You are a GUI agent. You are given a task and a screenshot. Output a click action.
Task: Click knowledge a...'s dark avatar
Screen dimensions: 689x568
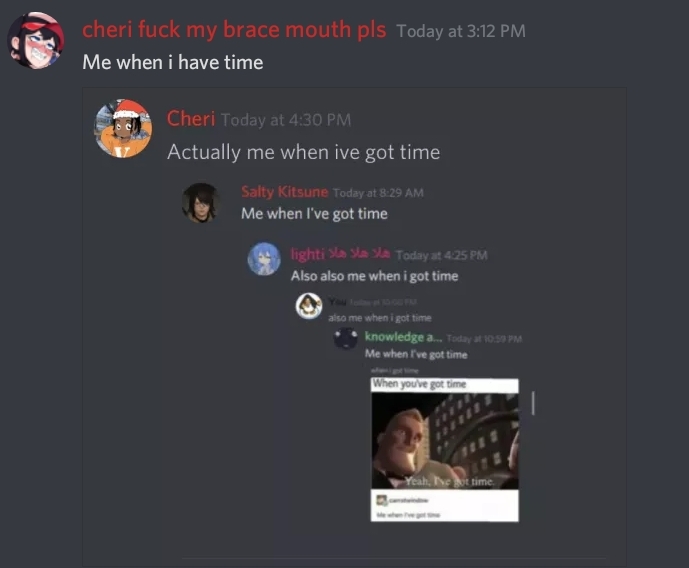346,338
